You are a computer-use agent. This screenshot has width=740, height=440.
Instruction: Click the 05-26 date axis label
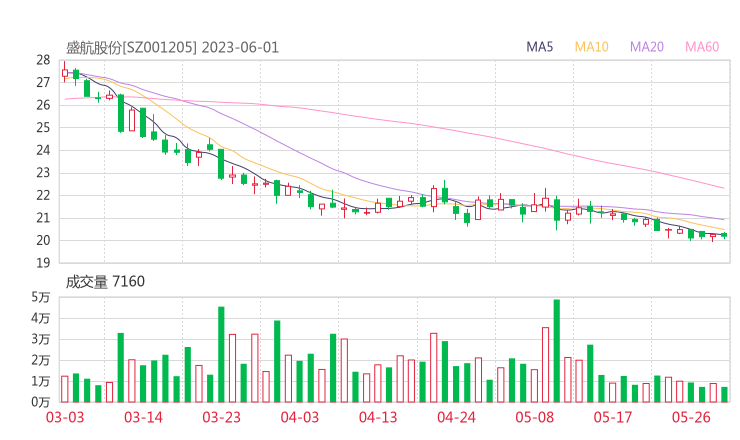(691, 417)
